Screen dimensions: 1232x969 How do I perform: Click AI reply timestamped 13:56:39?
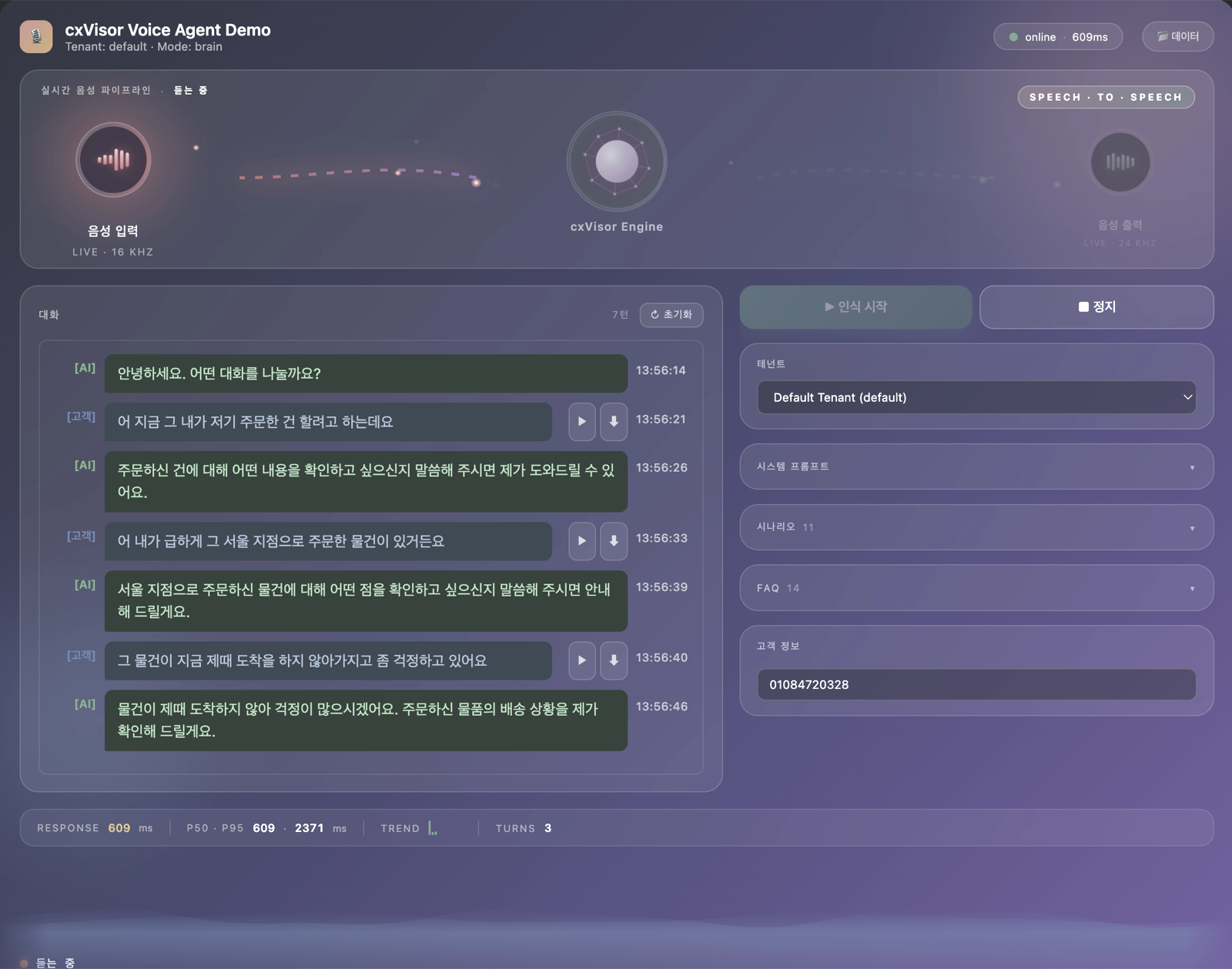click(366, 600)
